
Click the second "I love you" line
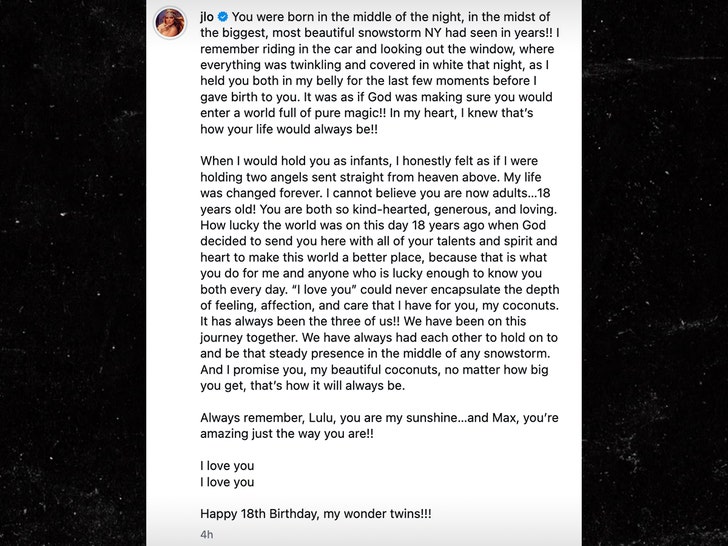(x=227, y=482)
